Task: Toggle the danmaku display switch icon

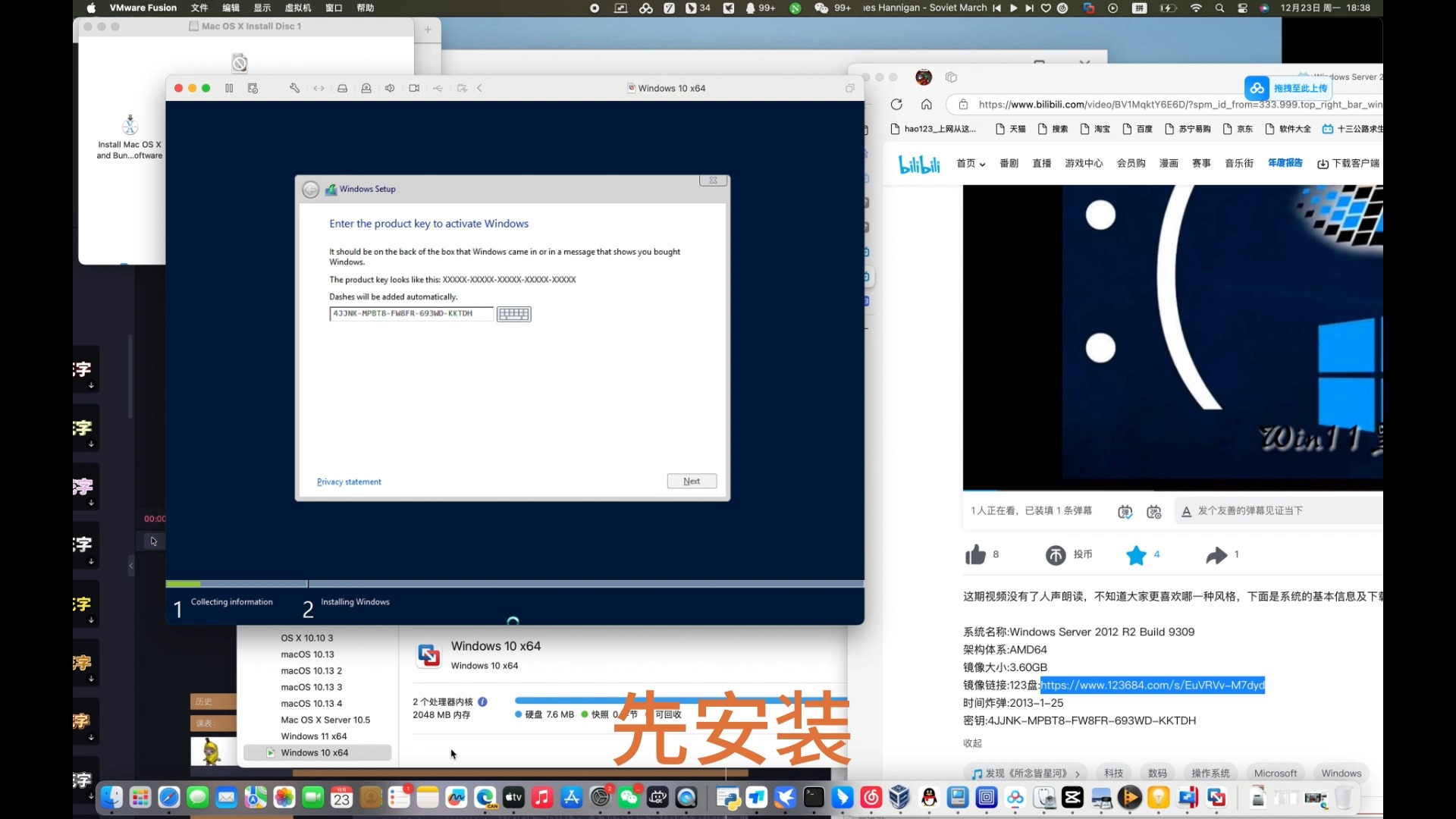Action: click(1125, 512)
